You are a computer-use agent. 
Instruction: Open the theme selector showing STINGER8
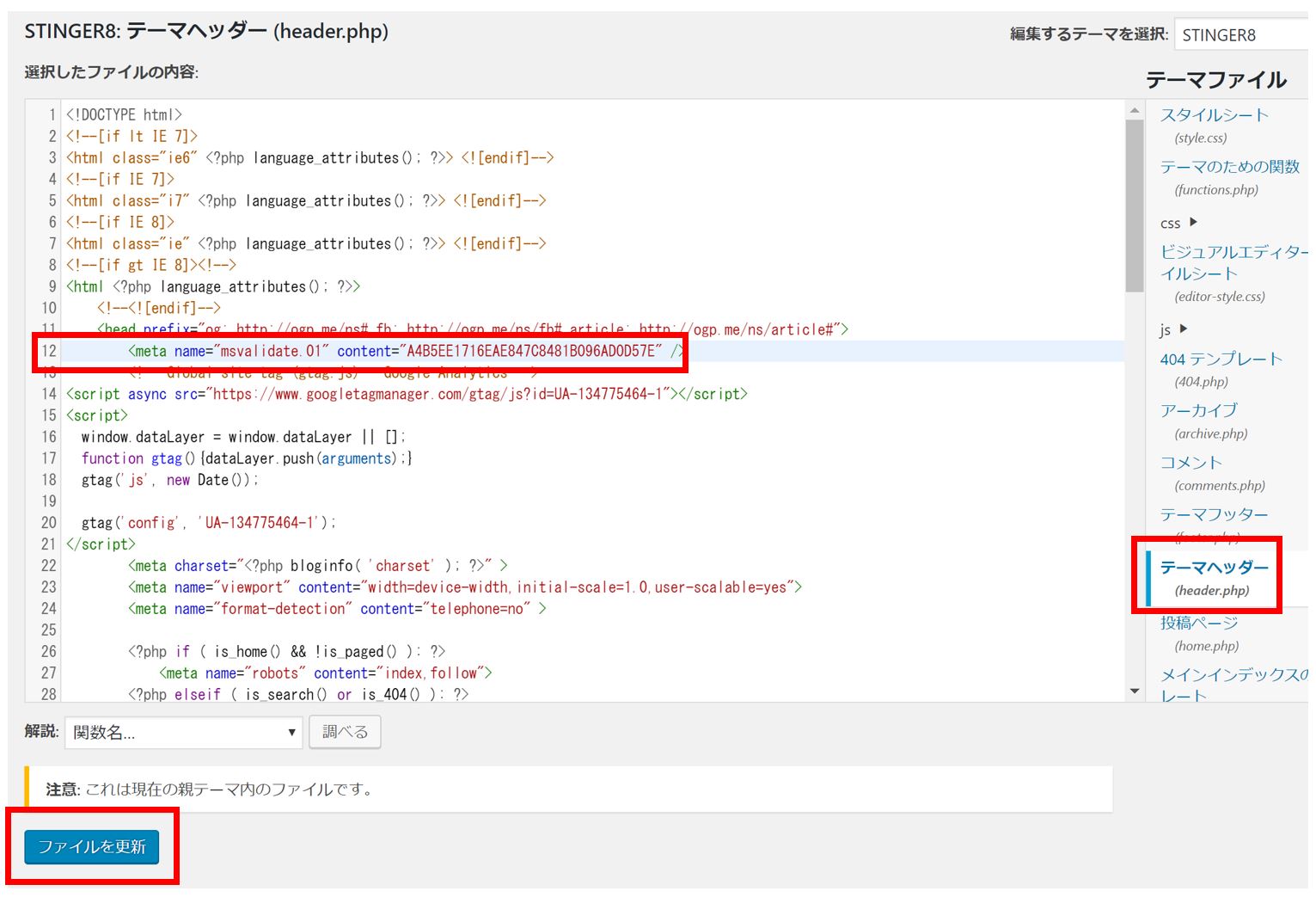1242,35
